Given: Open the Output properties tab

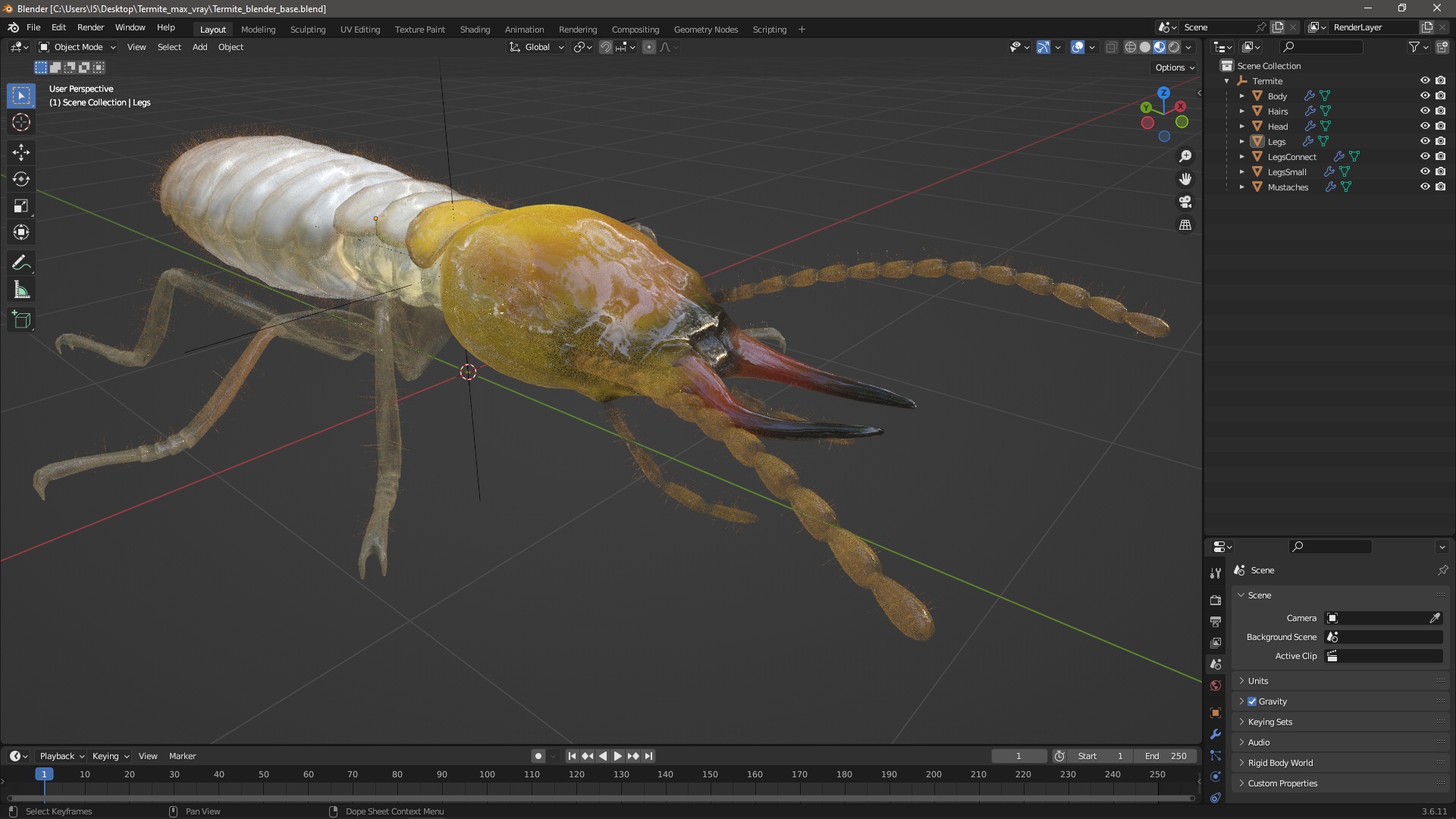Looking at the screenshot, I should (1216, 621).
